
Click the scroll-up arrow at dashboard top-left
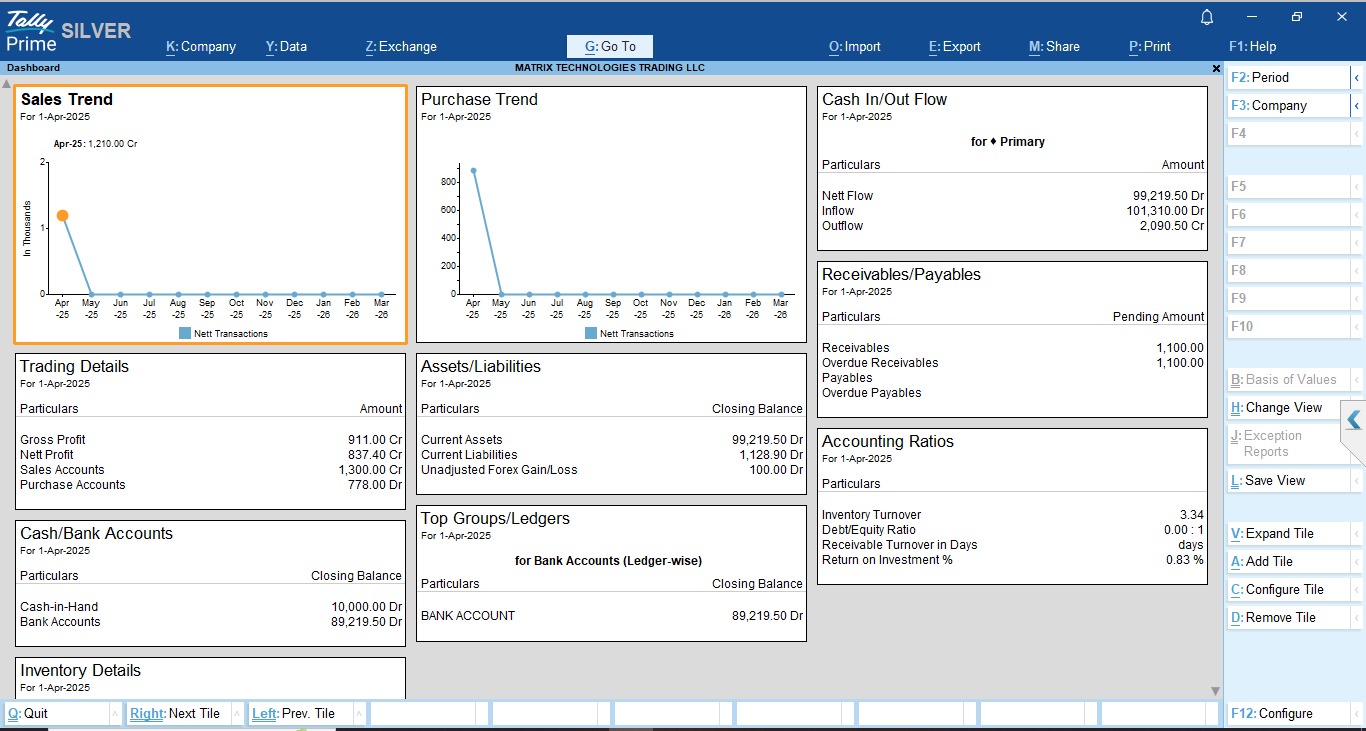coord(7,82)
